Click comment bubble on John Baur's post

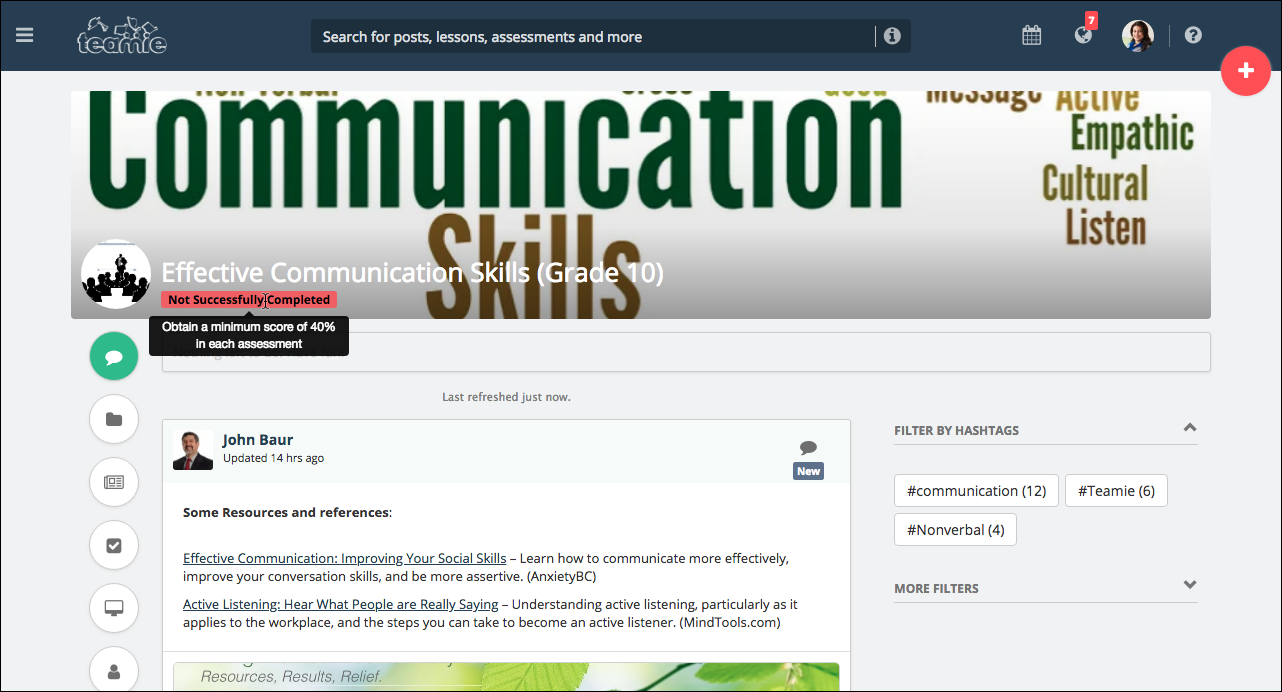808,447
